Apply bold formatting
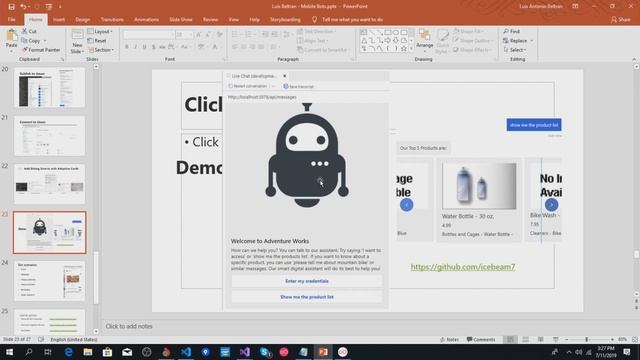The image size is (640, 360). (127, 47)
